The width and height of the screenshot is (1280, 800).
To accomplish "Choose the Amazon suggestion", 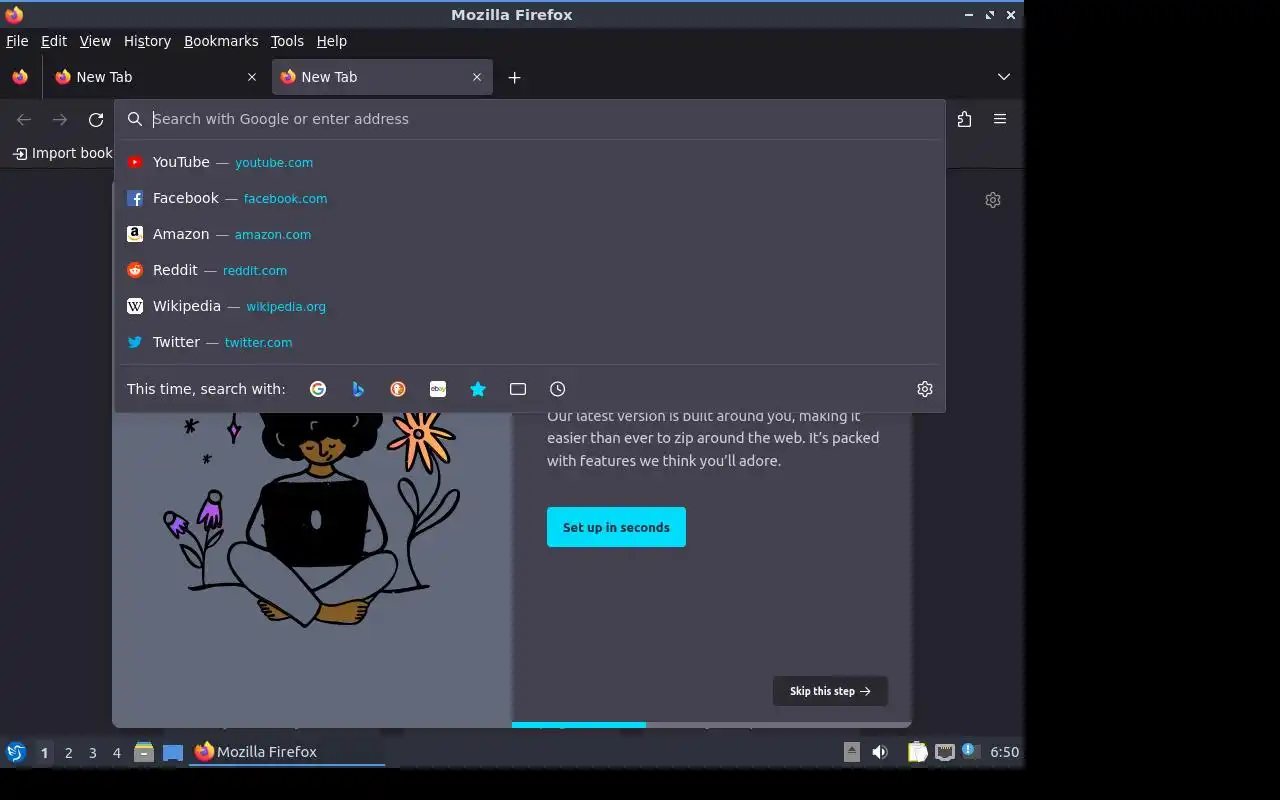I will [x=530, y=234].
